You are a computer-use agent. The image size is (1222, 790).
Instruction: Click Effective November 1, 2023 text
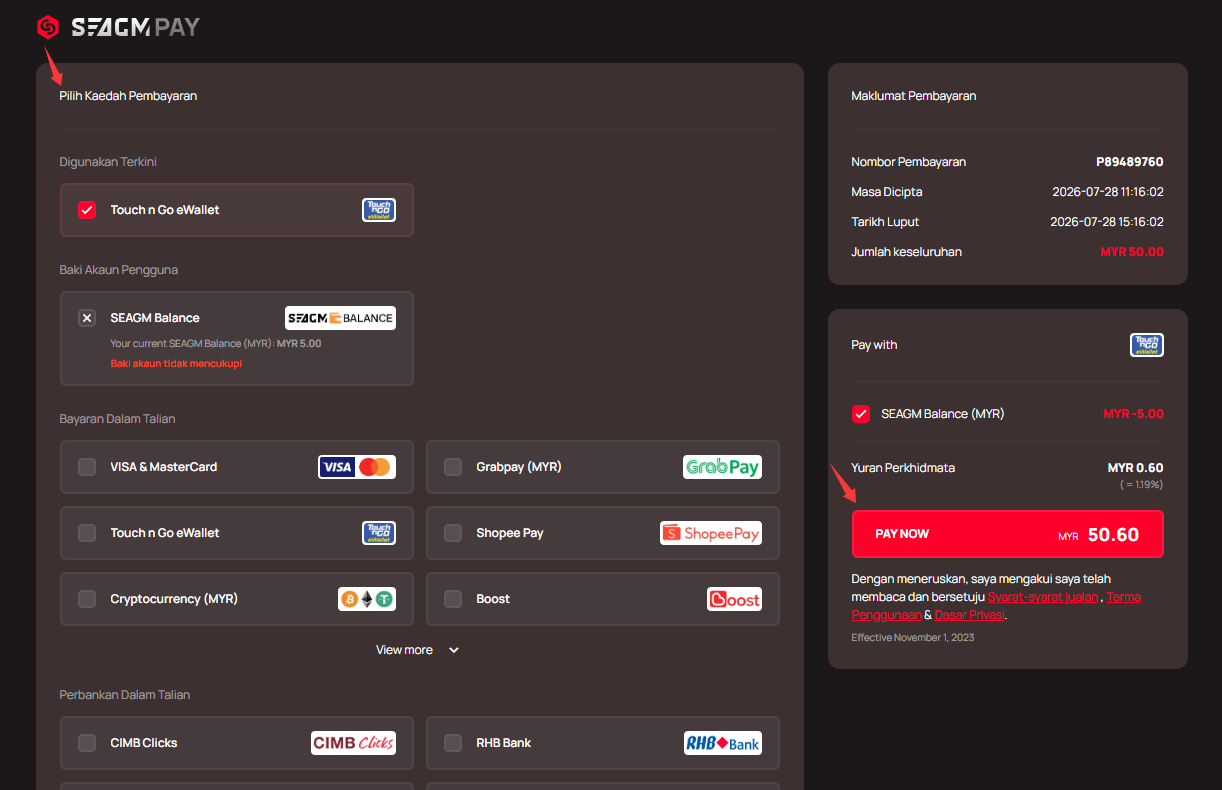pos(912,637)
